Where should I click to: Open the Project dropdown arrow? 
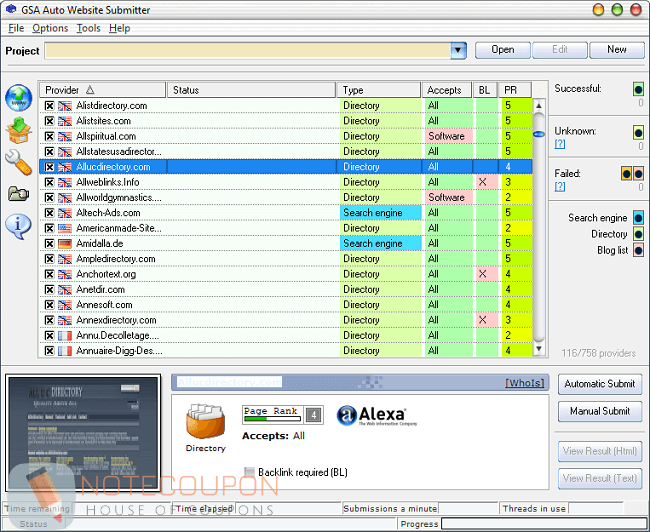458,51
